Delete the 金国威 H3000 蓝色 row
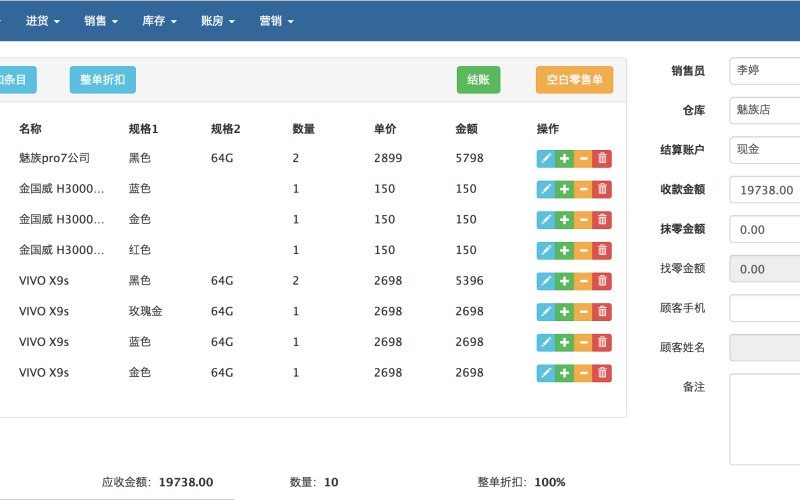 pos(602,189)
